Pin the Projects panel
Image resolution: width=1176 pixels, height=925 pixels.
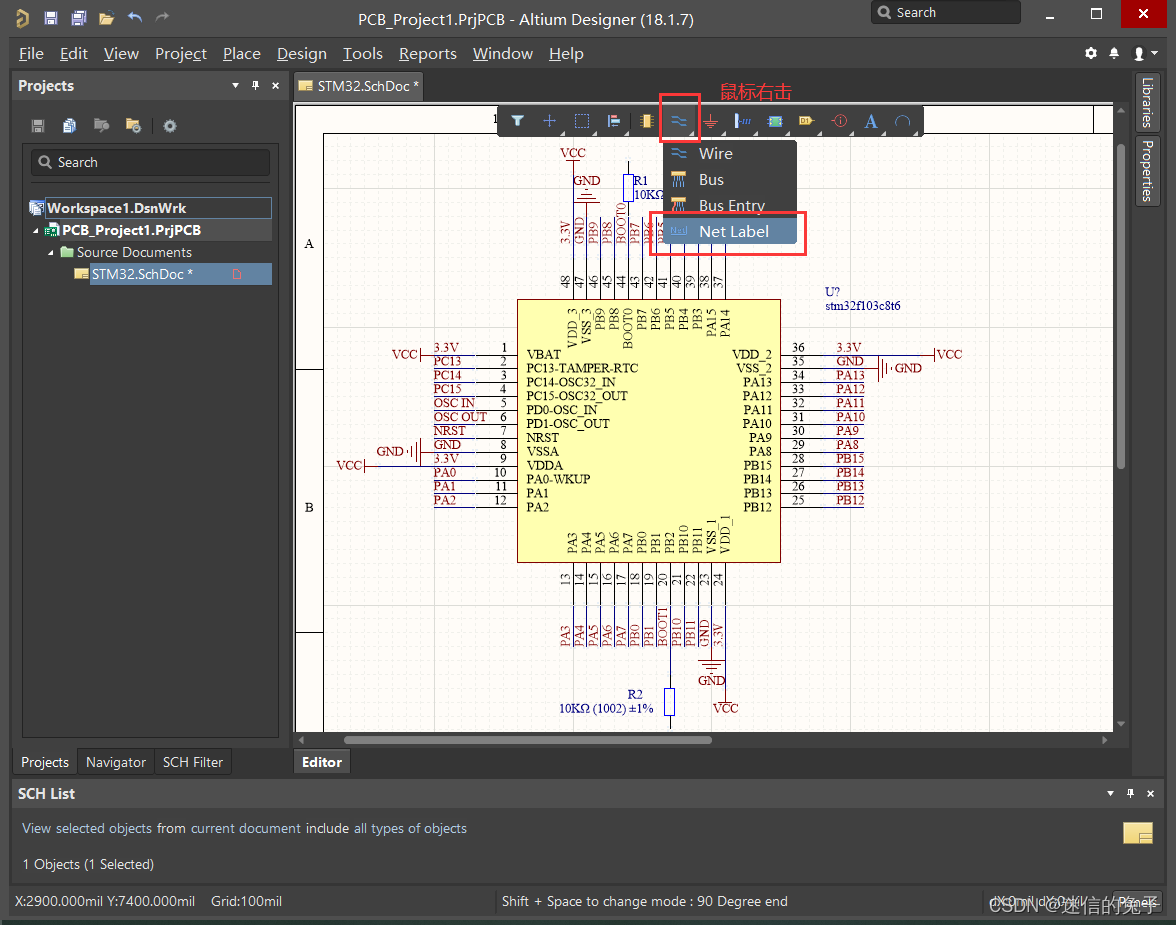(255, 86)
